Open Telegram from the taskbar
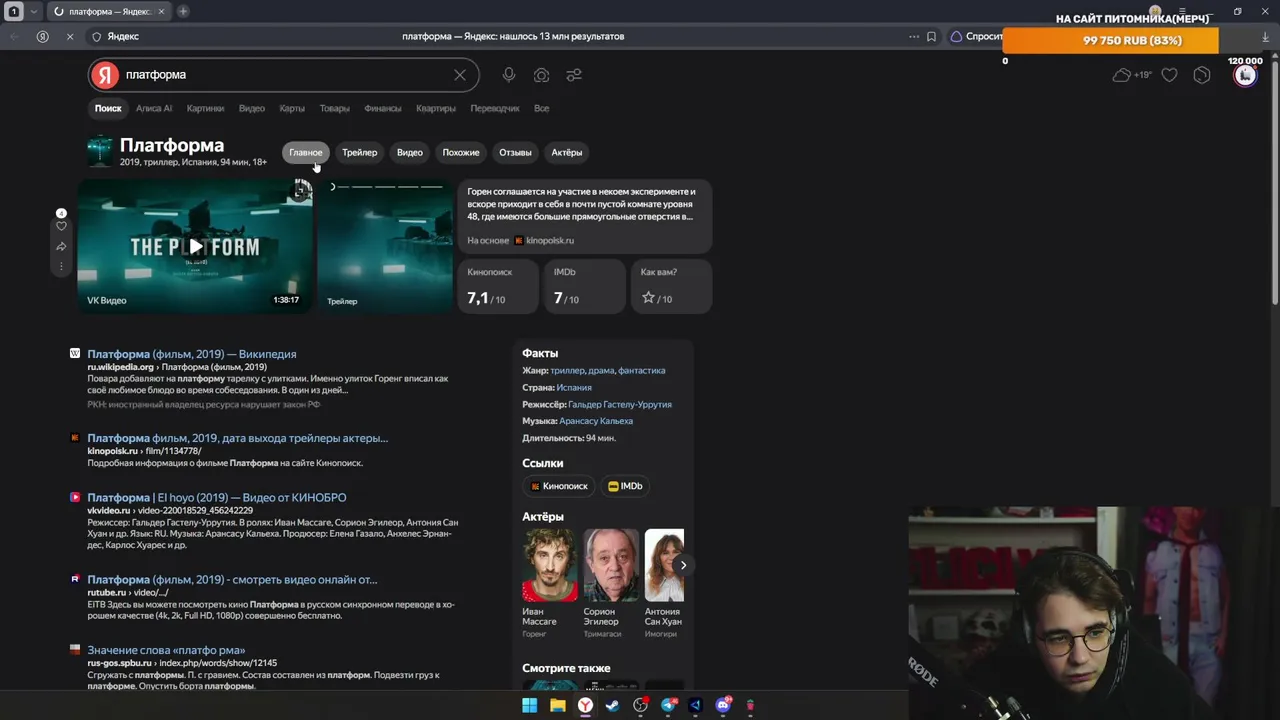This screenshot has height=720, width=1280. click(x=668, y=705)
